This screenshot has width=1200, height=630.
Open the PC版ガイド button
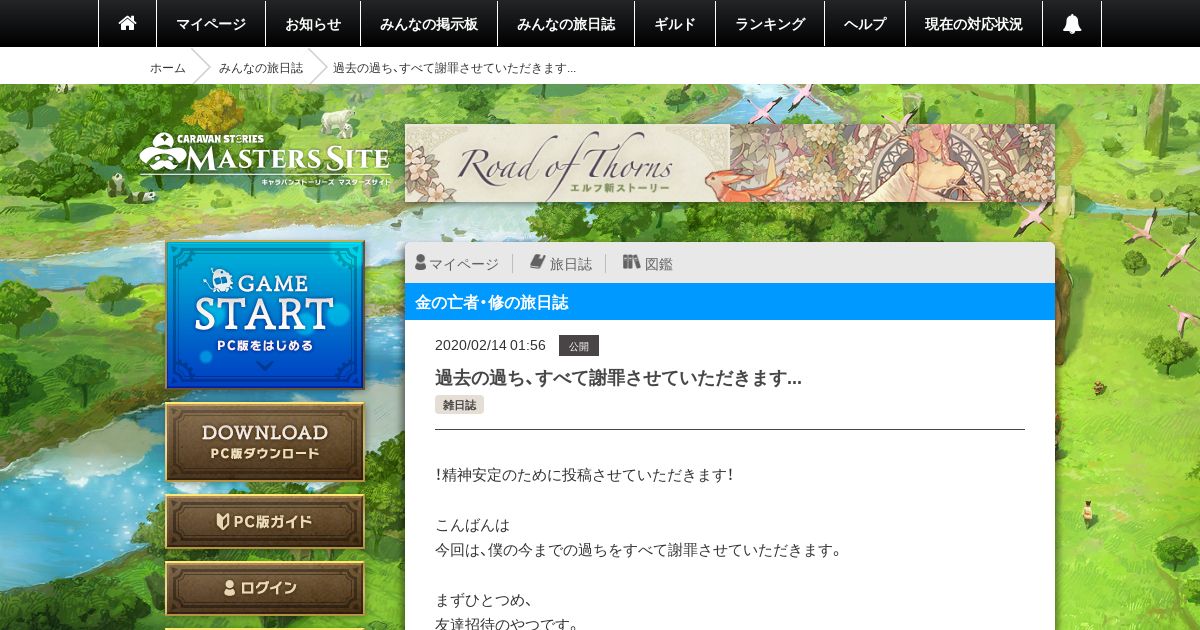click(265, 522)
